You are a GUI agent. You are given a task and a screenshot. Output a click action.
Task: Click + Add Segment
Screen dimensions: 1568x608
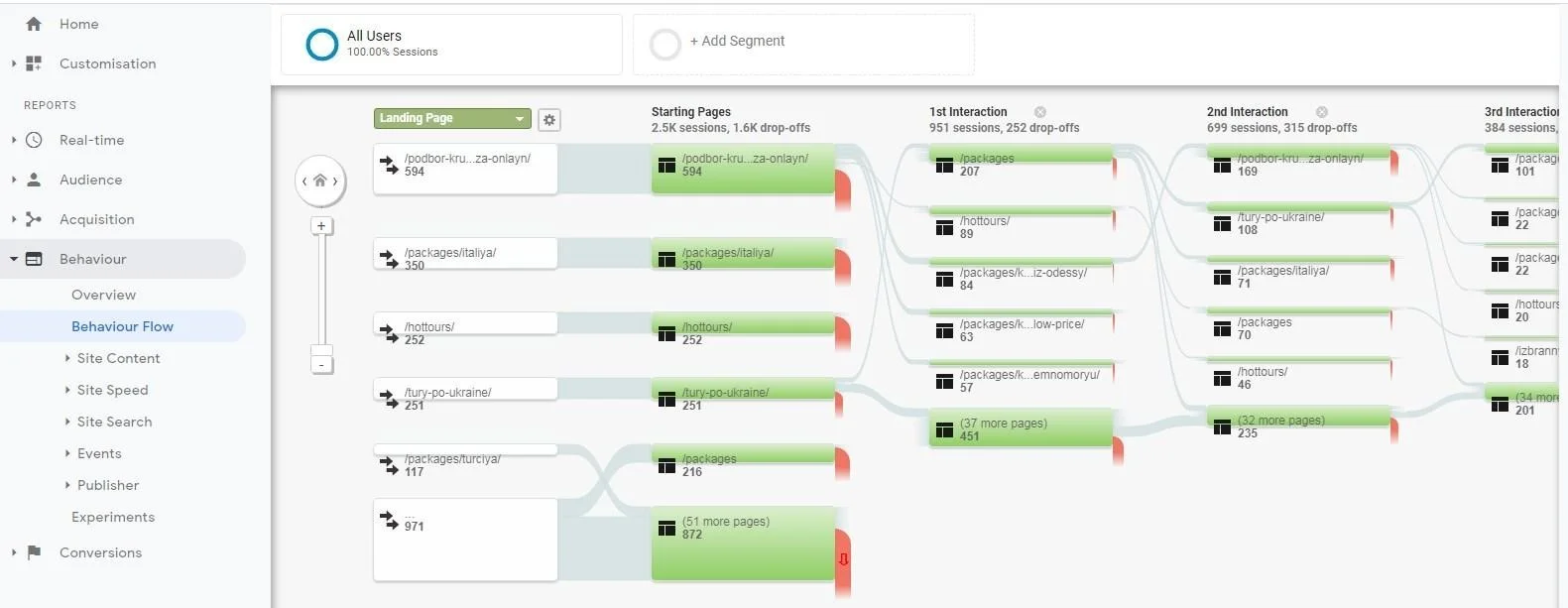coord(739,41)
